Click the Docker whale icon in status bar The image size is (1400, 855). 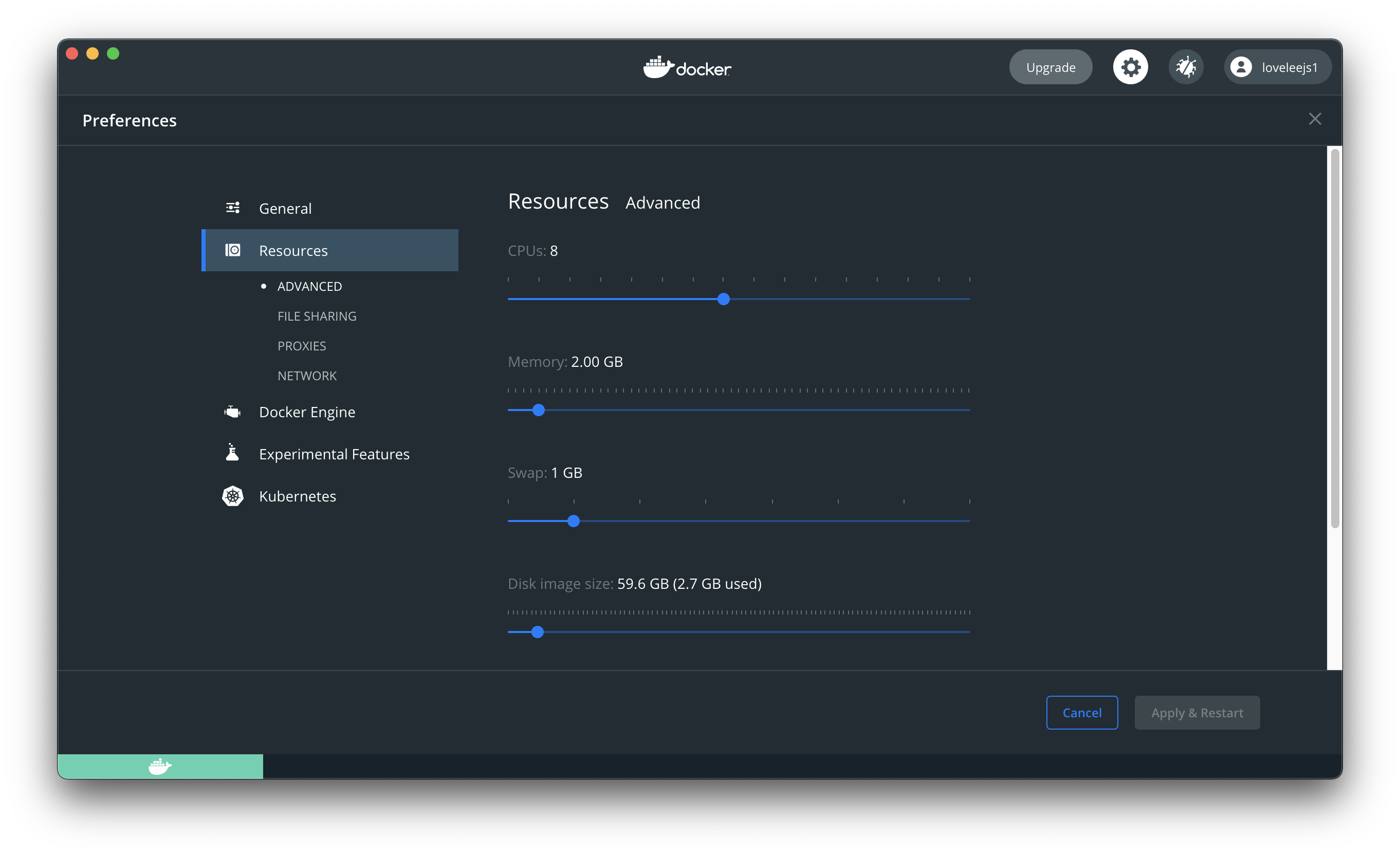[160, 766]
